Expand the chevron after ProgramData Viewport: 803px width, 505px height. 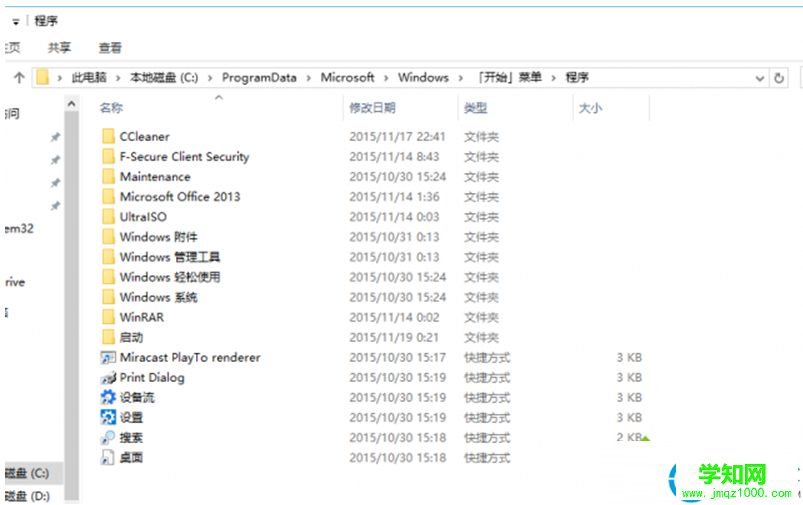309,78
